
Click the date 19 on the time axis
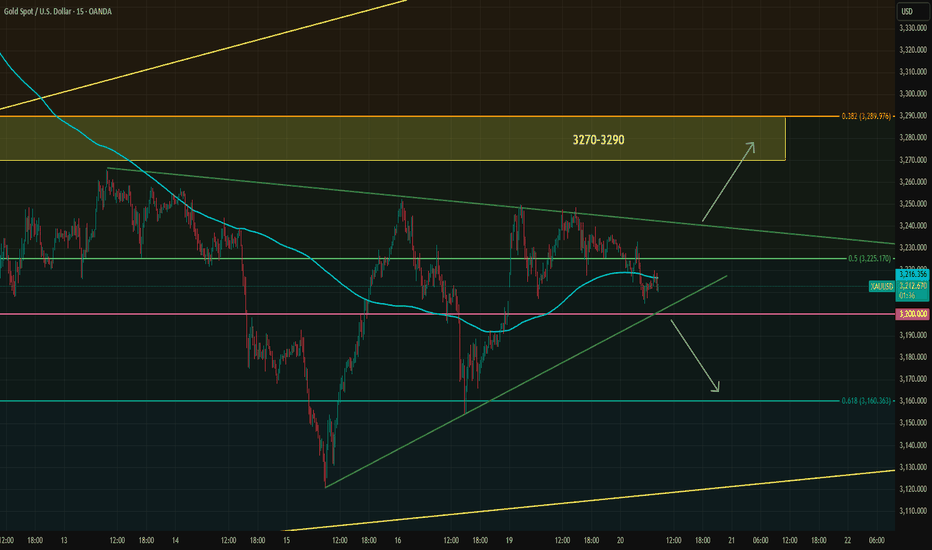(509, 540)
